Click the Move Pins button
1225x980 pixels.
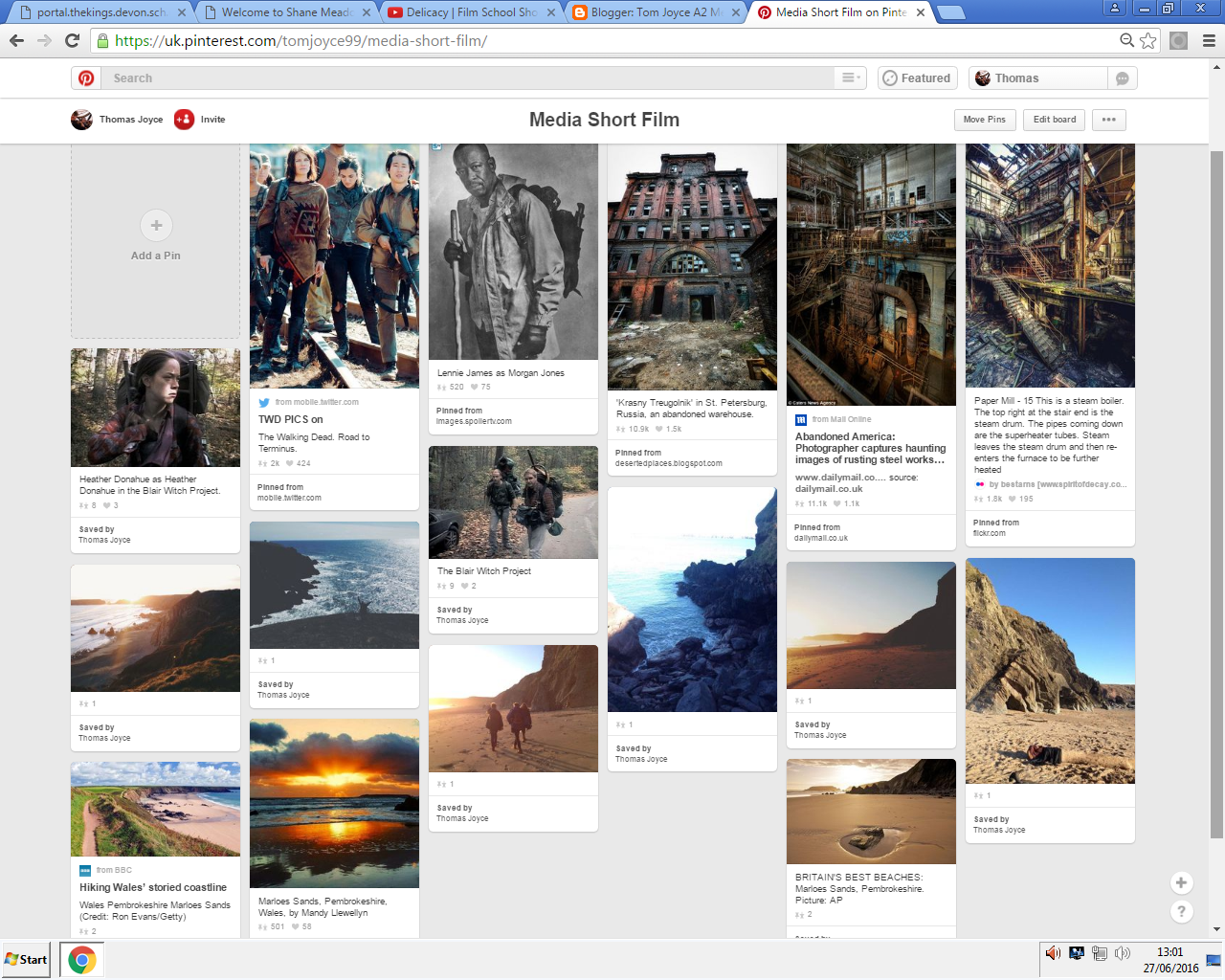coord(985,119)
